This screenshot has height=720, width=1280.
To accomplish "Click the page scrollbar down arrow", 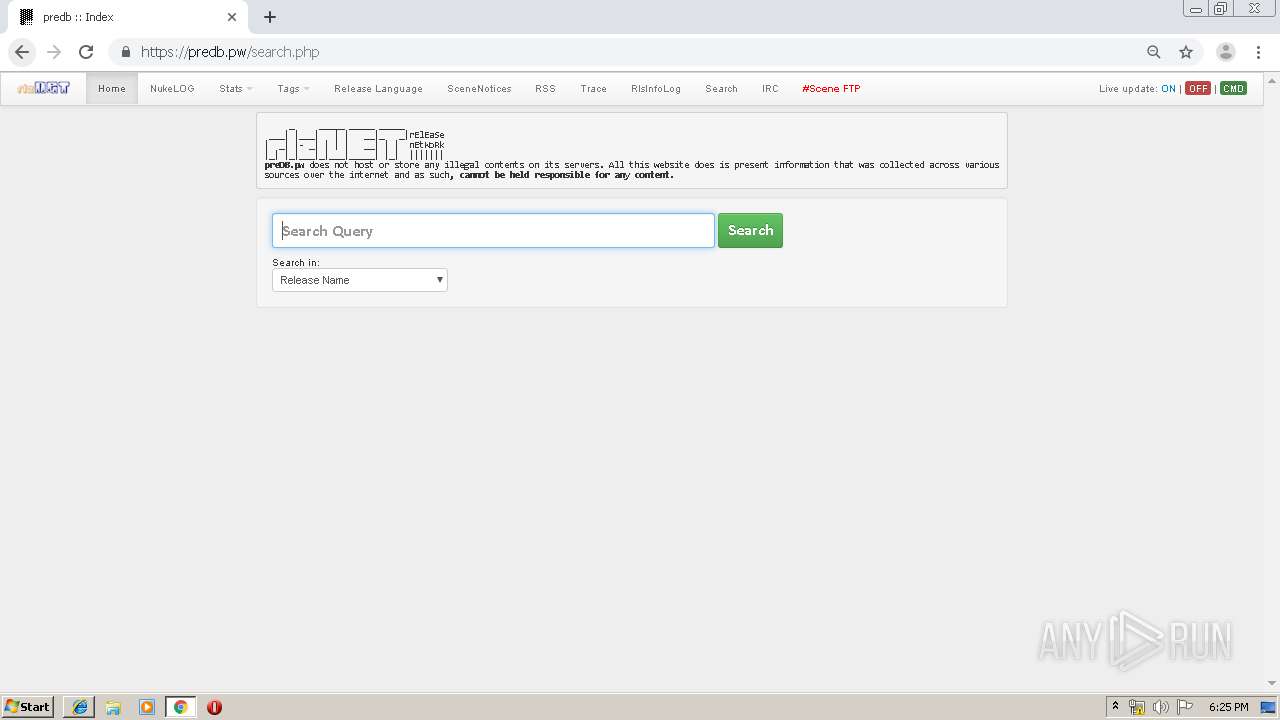I will [x=1273, y=685].
